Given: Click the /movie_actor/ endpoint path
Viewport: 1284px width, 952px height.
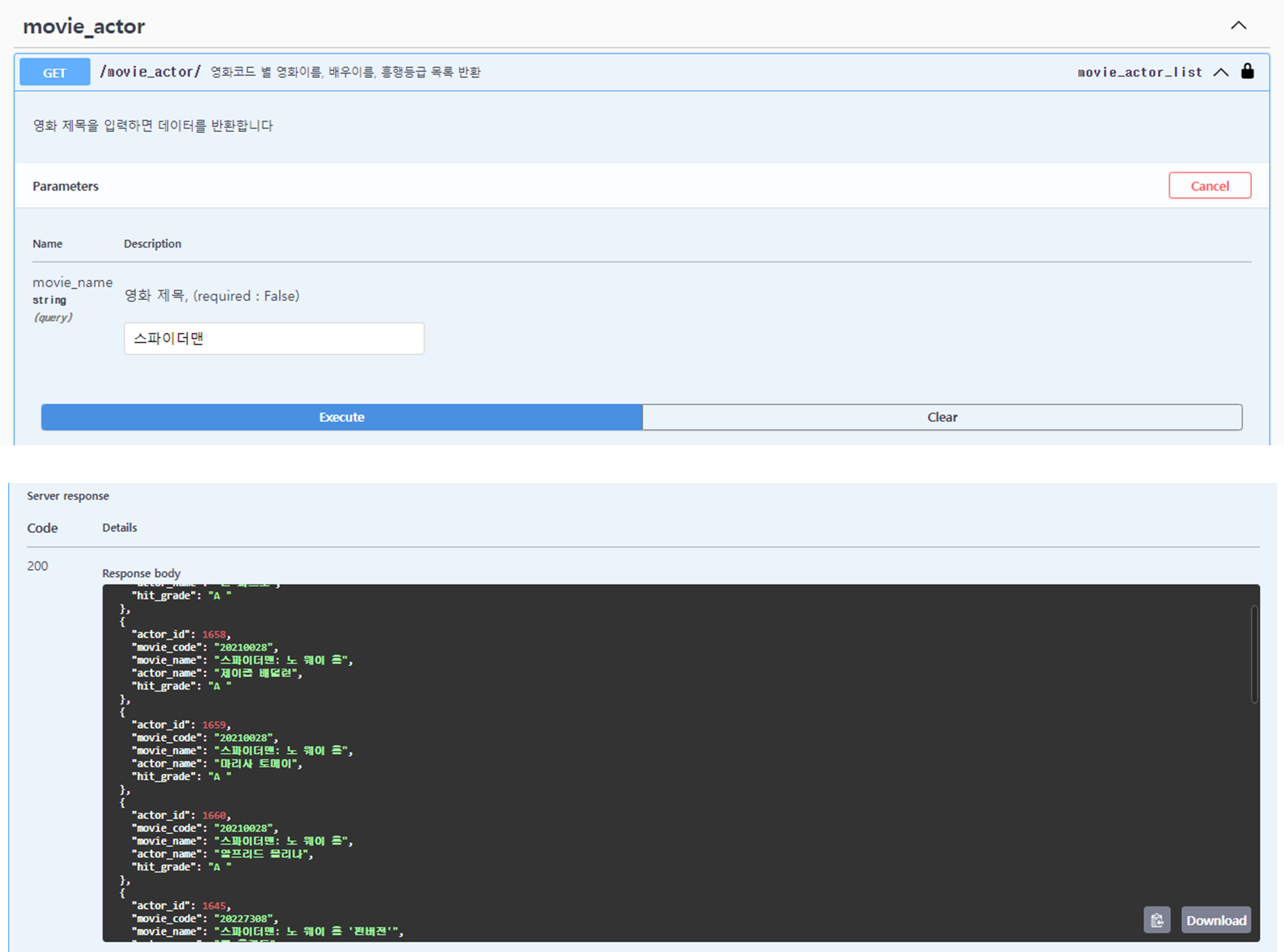Looking at the screenshot, I should coord(150,72).
